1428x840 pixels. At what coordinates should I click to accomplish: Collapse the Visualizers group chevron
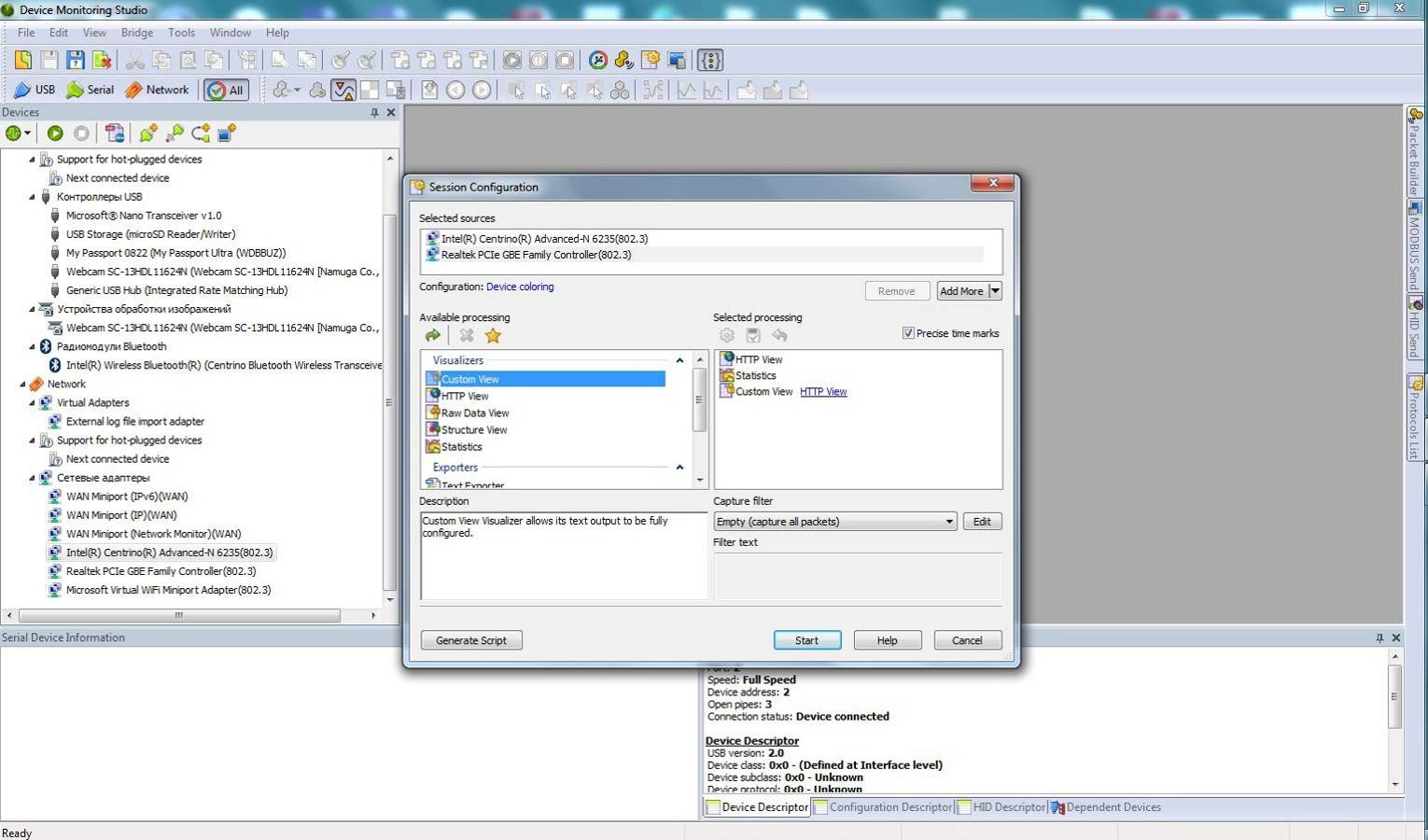click(x=679, y=360)
